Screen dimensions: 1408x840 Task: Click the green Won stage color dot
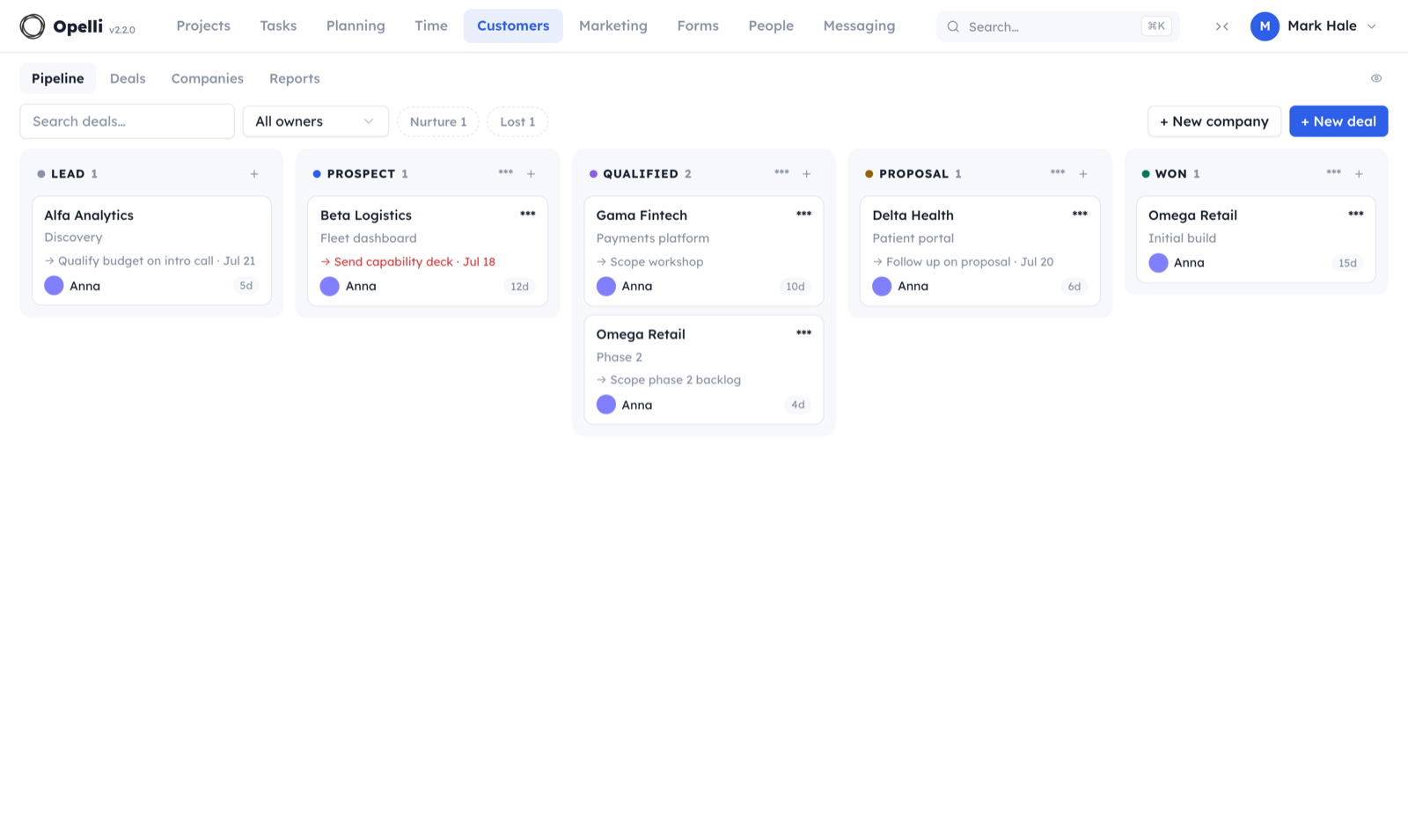point(1145,174)
